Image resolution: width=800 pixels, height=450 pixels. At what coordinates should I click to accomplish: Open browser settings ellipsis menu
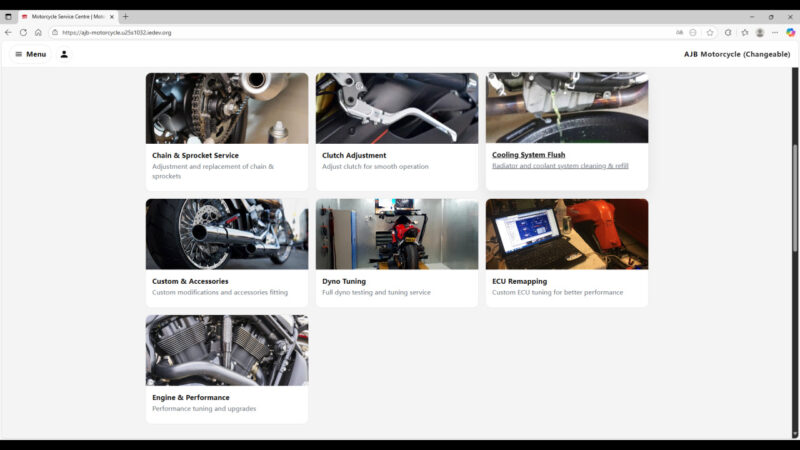(x=775, y=32)
